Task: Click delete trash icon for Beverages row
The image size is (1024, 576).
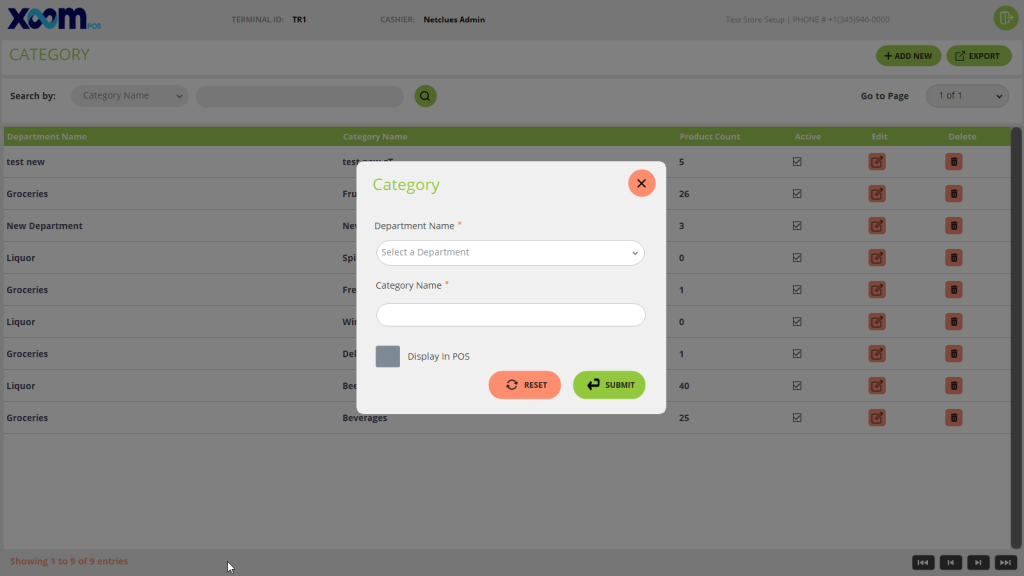Action: (954, 418)
